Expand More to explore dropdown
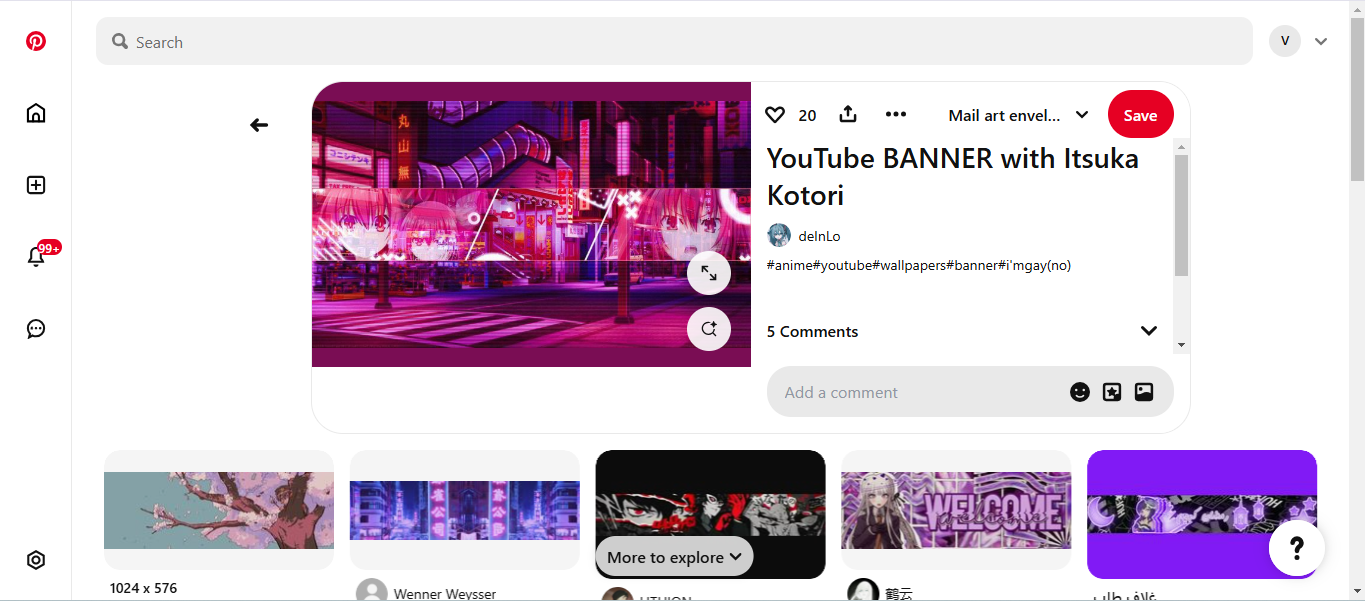The image size is (1365, 601). pos(674,557)
